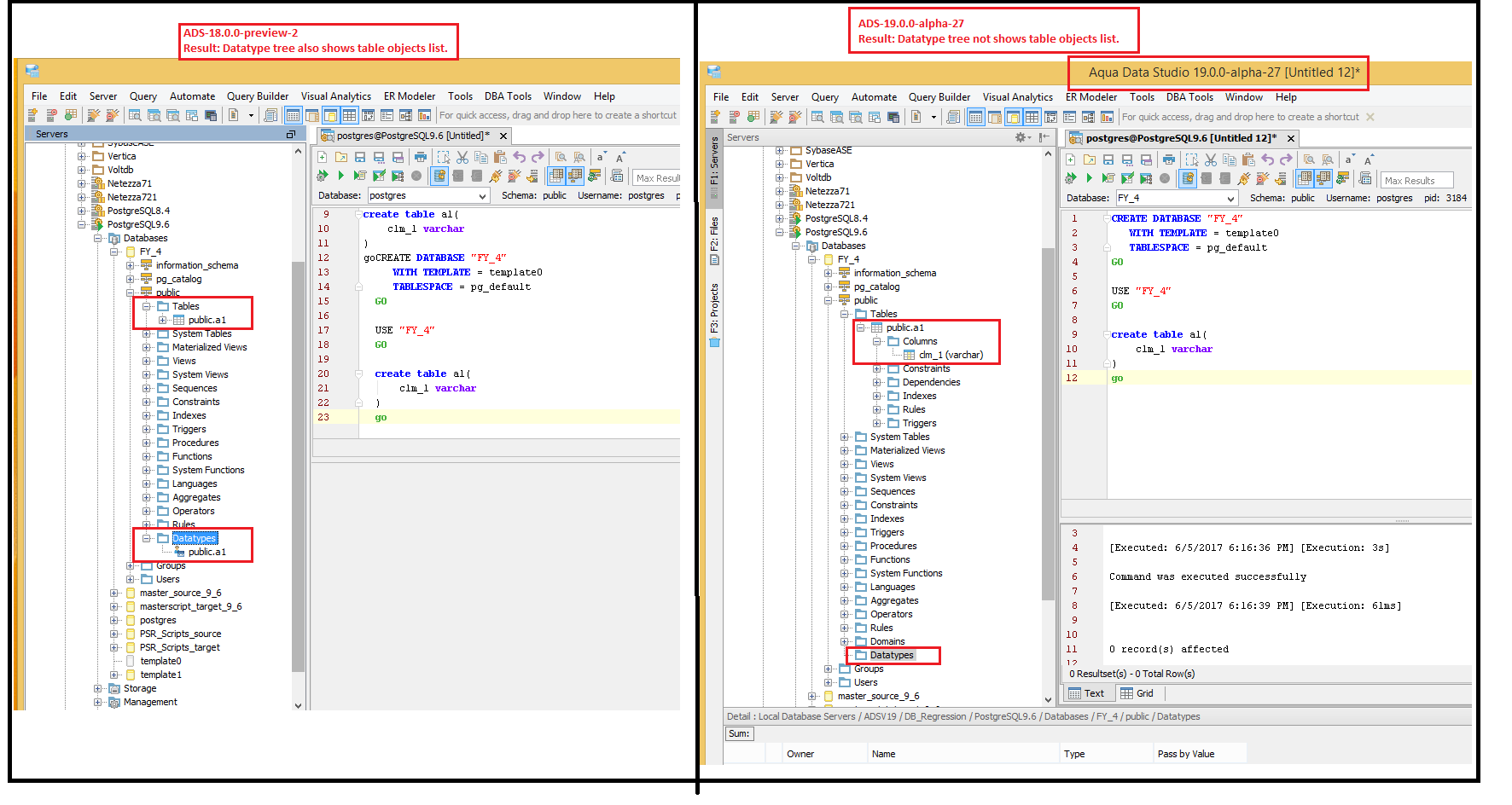Select clm_1 (varchar) column in right tree
Screen dimensions: 1512x805
[951, 355]
